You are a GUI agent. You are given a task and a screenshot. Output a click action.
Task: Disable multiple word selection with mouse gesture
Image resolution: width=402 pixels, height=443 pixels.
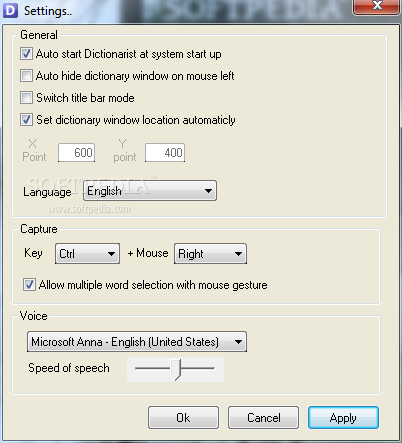point(29,285)
